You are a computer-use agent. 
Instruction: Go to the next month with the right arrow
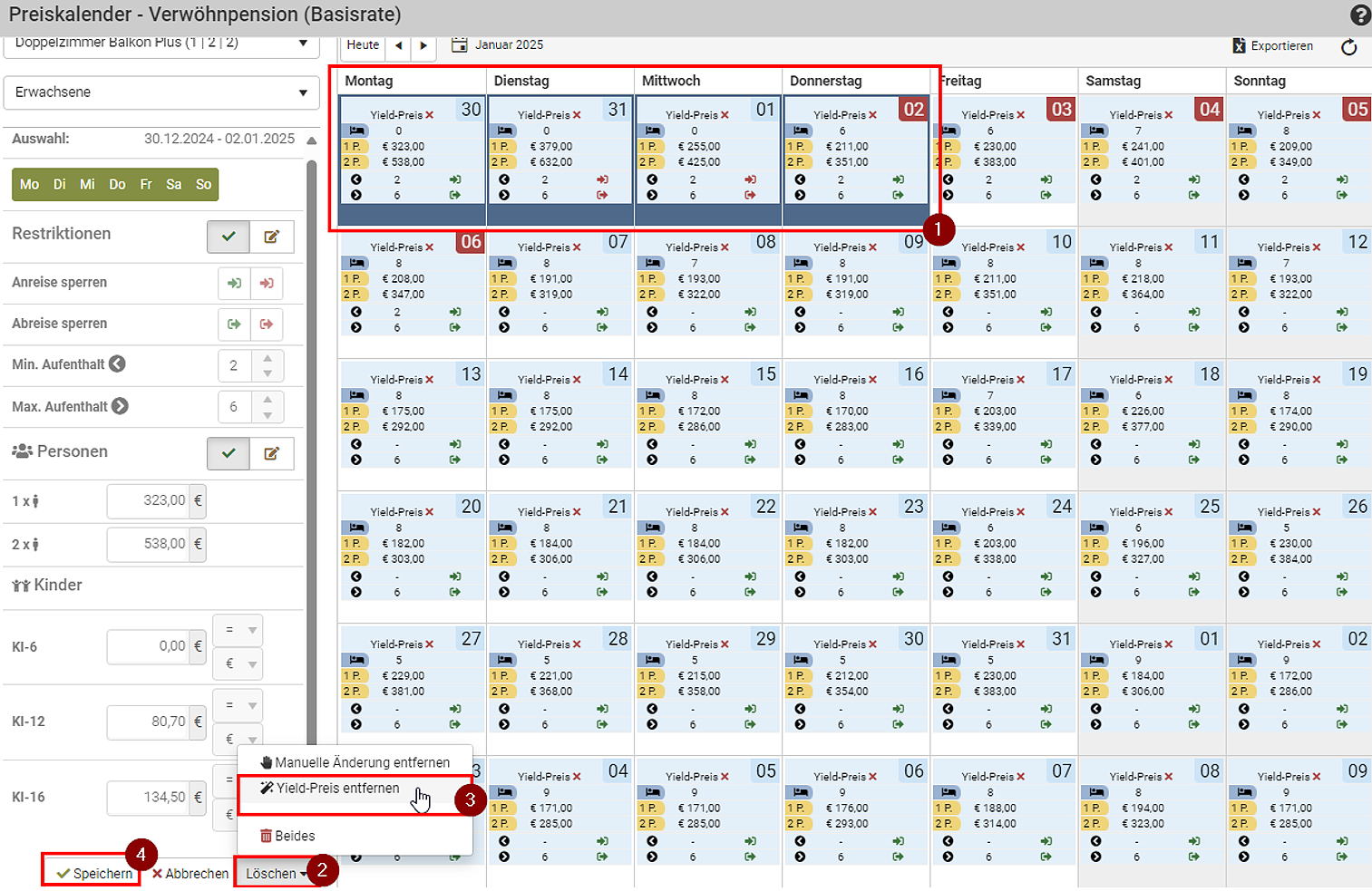pyautogui.click(x=423, y=45)
